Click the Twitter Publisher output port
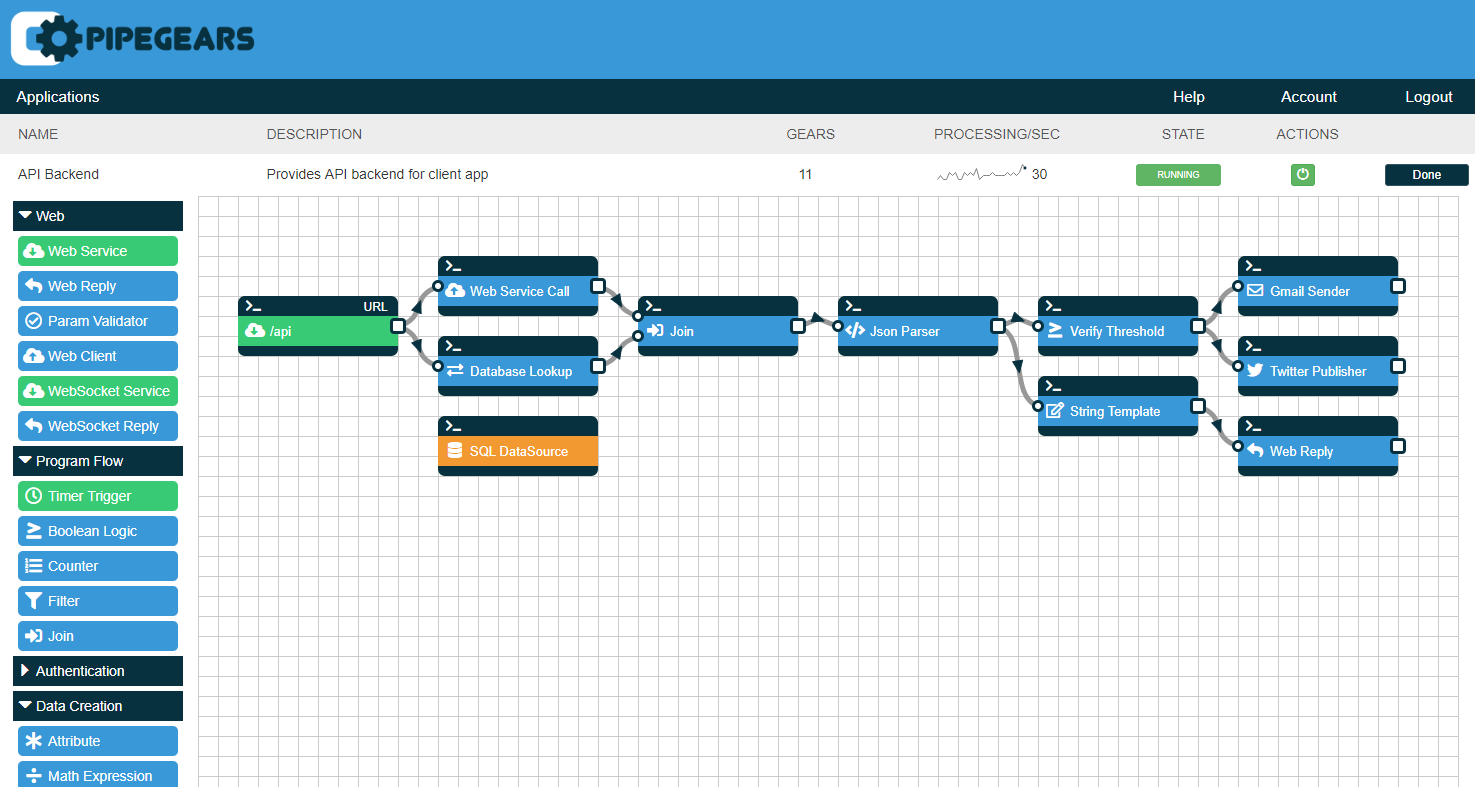 (x=1397, y=366)
